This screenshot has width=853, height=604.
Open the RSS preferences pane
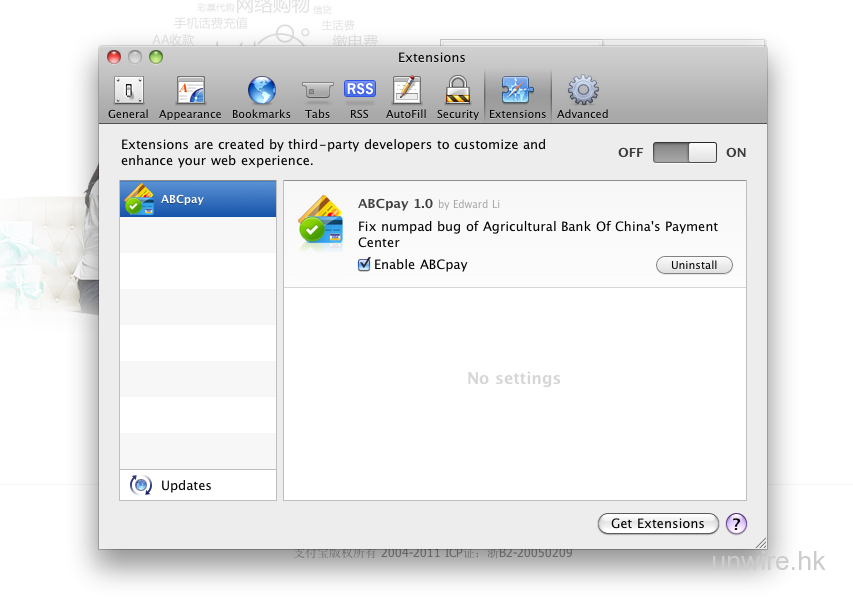[359, 97]
